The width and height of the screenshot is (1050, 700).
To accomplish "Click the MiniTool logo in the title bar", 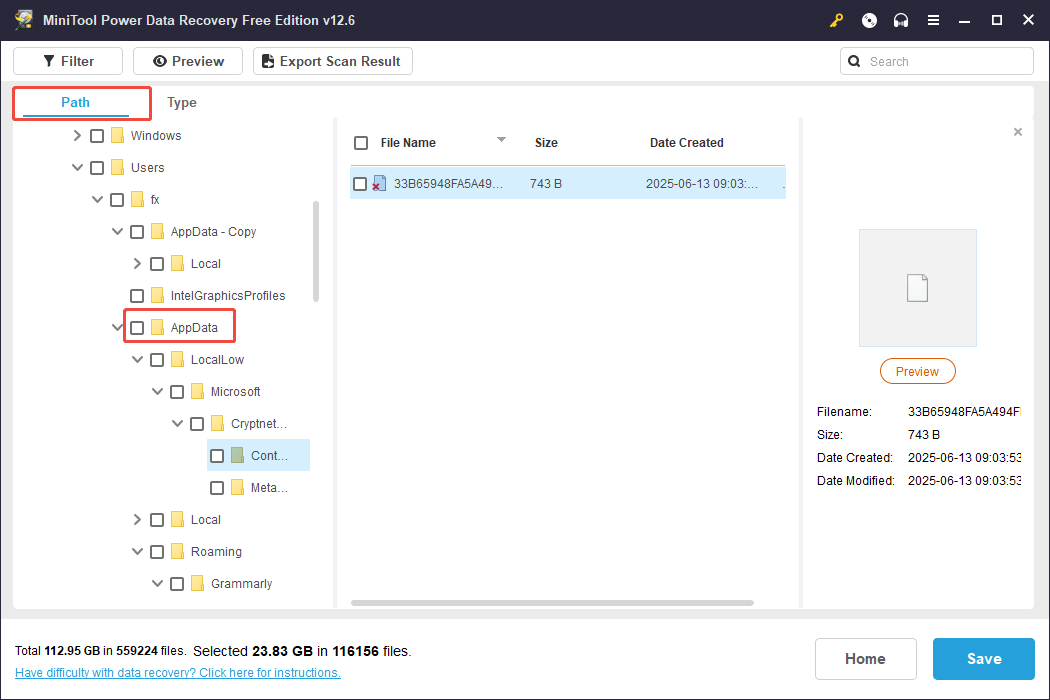I will click(x=24, y=19).
